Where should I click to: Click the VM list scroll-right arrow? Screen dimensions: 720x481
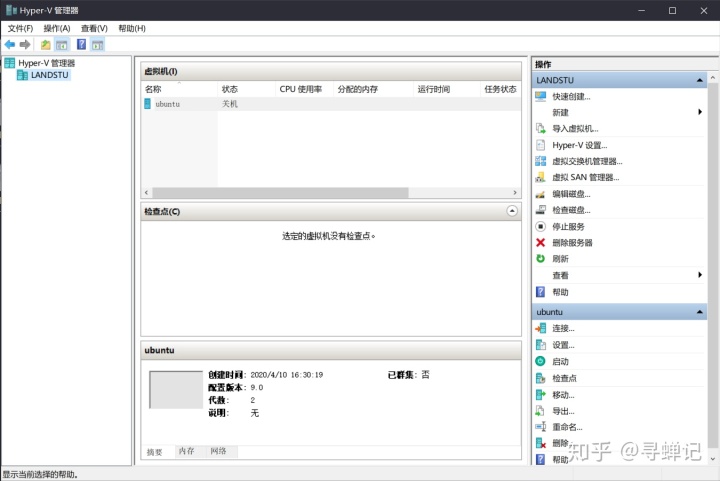515,192
